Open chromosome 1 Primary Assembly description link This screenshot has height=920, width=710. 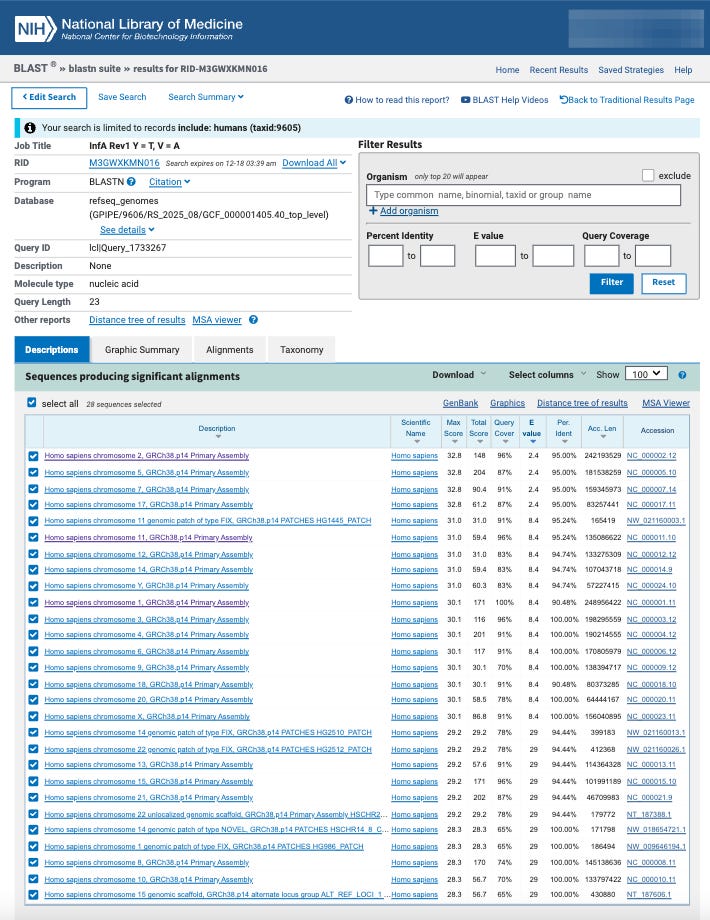click(x=147, y=603)
